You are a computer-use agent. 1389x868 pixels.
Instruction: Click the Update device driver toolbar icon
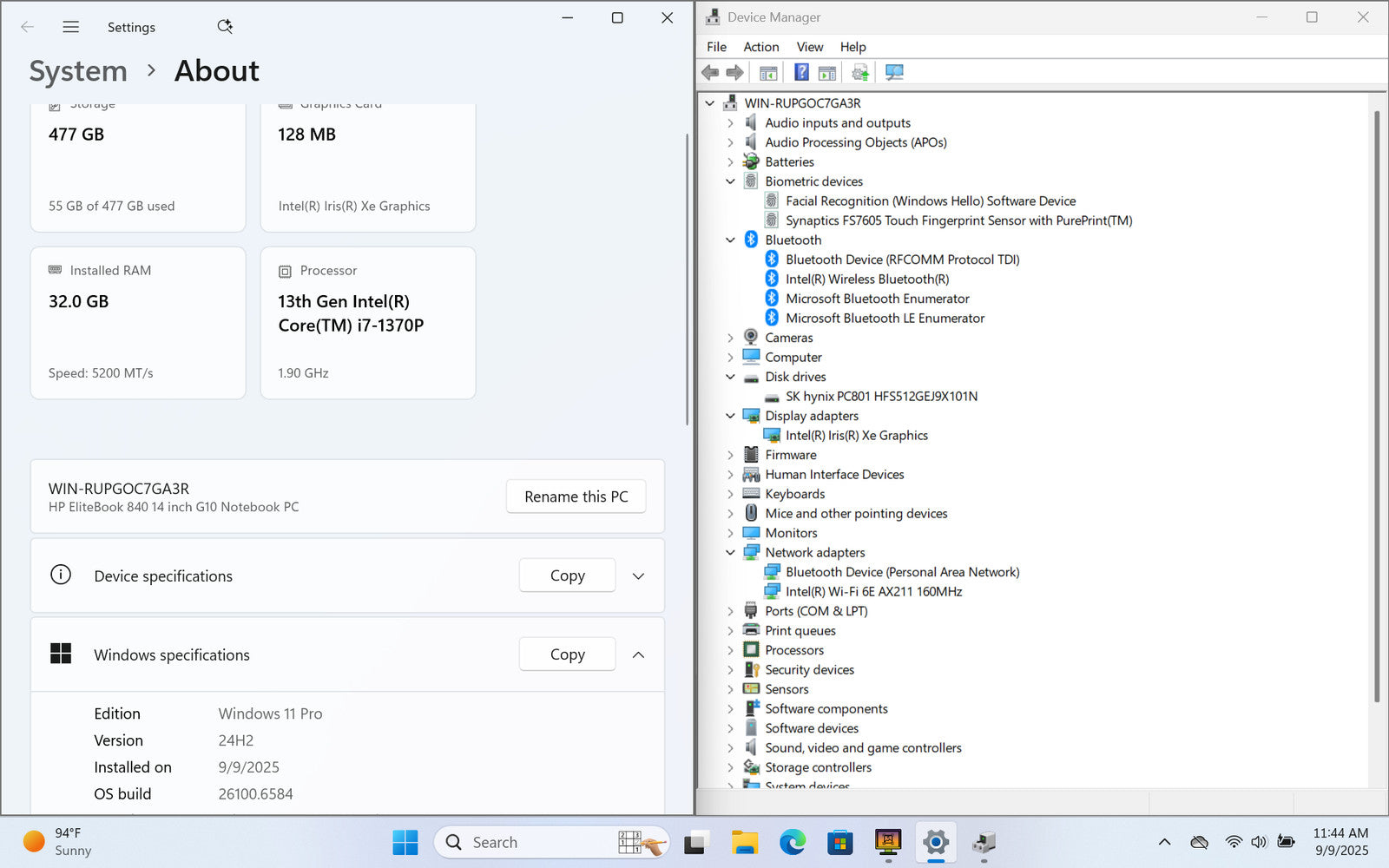click(859, 72)
